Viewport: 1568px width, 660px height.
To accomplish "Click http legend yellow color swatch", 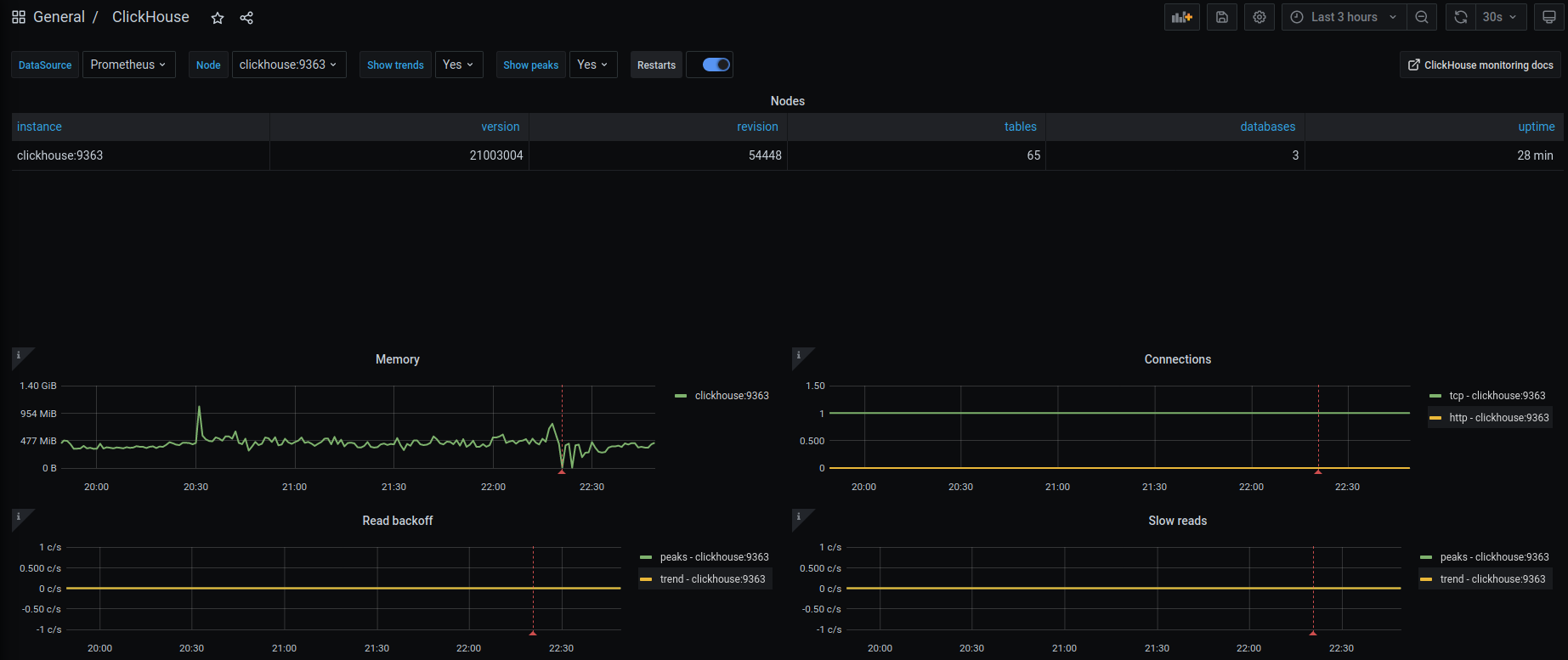I will click(x=1435, y=418).
